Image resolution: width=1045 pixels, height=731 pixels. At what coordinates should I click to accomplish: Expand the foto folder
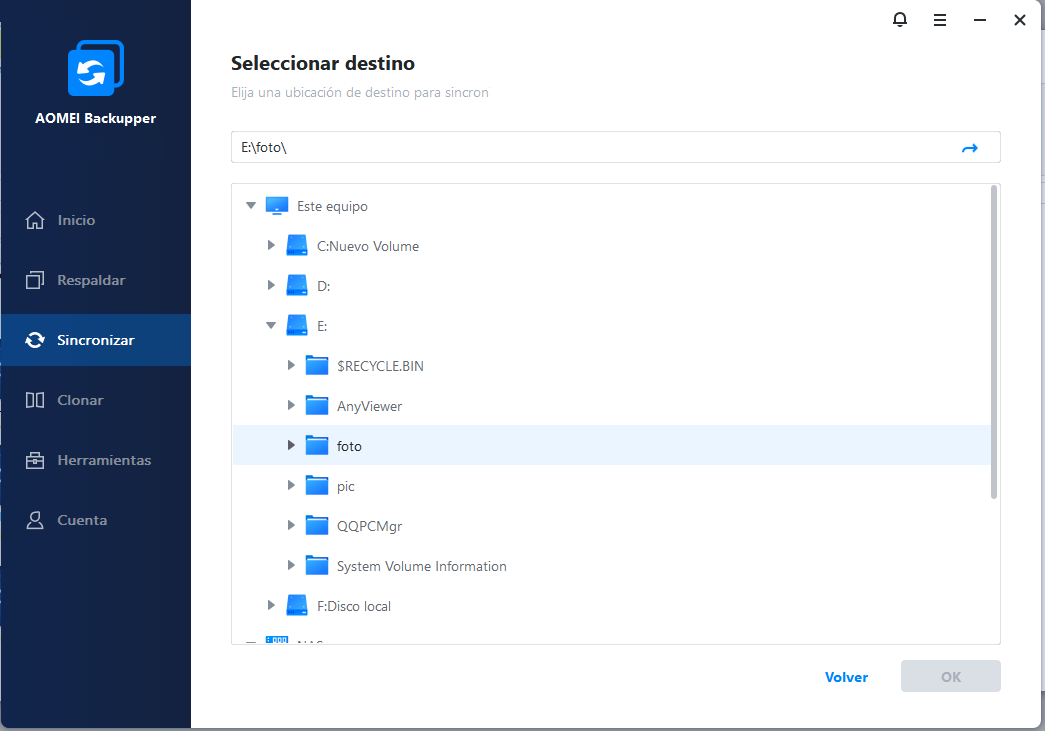(x=291, y=445)
